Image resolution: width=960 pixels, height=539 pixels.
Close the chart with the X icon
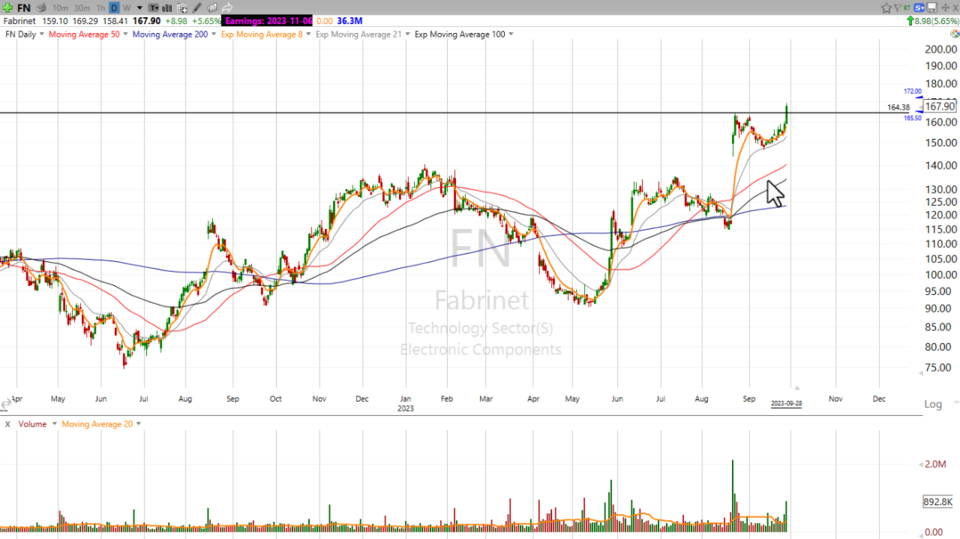point(955,7)
